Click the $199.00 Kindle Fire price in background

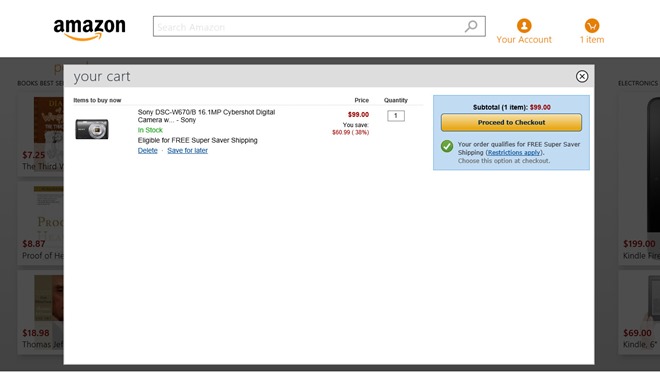(x=639, y=244)
